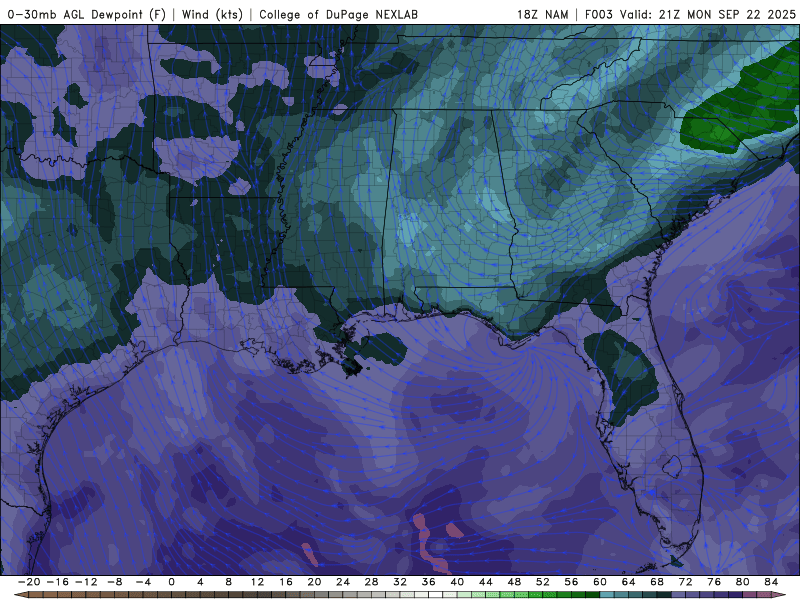Image resolution: width=800 pixels, height=600 pixels.
Task: Click the Lake Okeechobee outline in Florida
Action: coord(672,466)
